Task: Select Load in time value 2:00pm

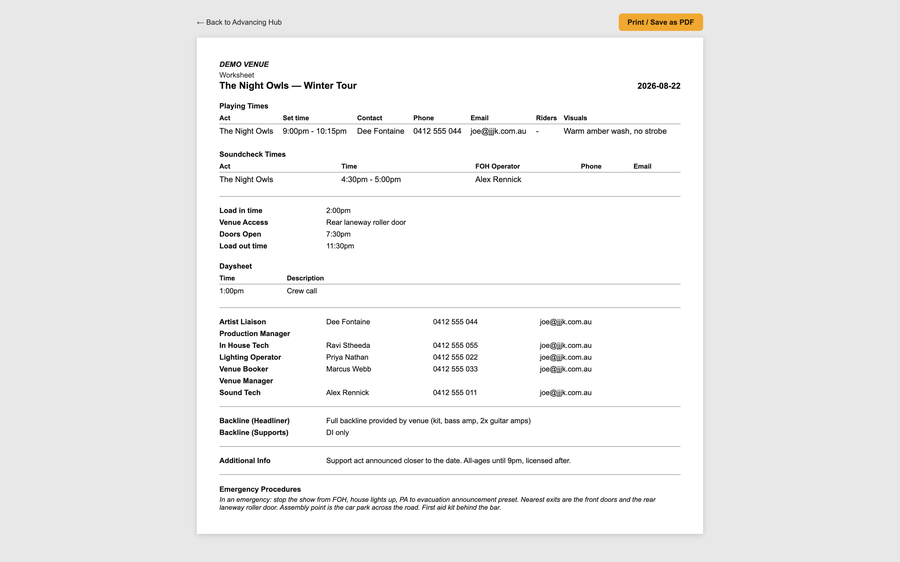Action: [x=338, y=211]
